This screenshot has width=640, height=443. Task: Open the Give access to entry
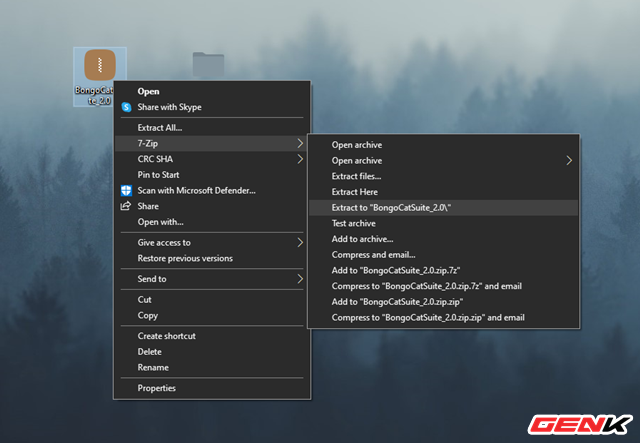[x=212, y=243]
